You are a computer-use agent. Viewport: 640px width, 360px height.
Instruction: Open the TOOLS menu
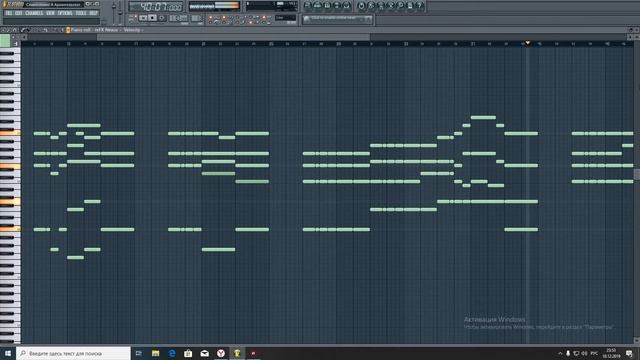click(81, 13)
